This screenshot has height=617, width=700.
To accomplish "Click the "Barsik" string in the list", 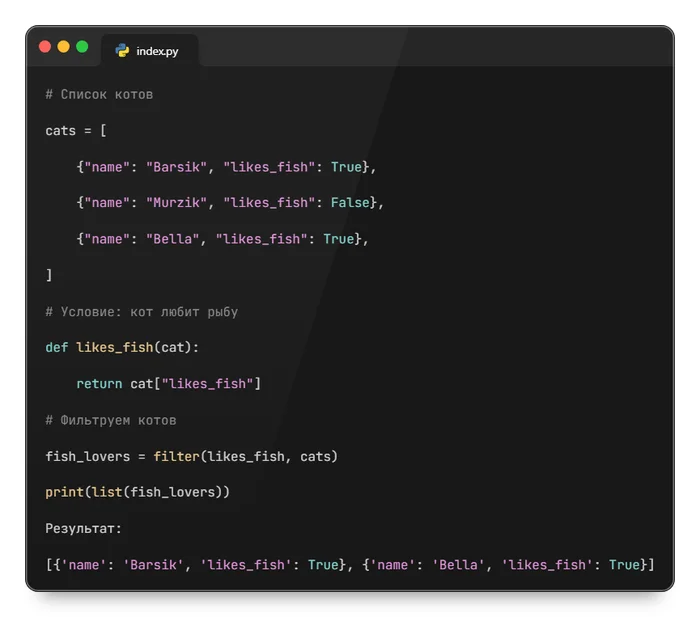I will (x=176, y=167).
